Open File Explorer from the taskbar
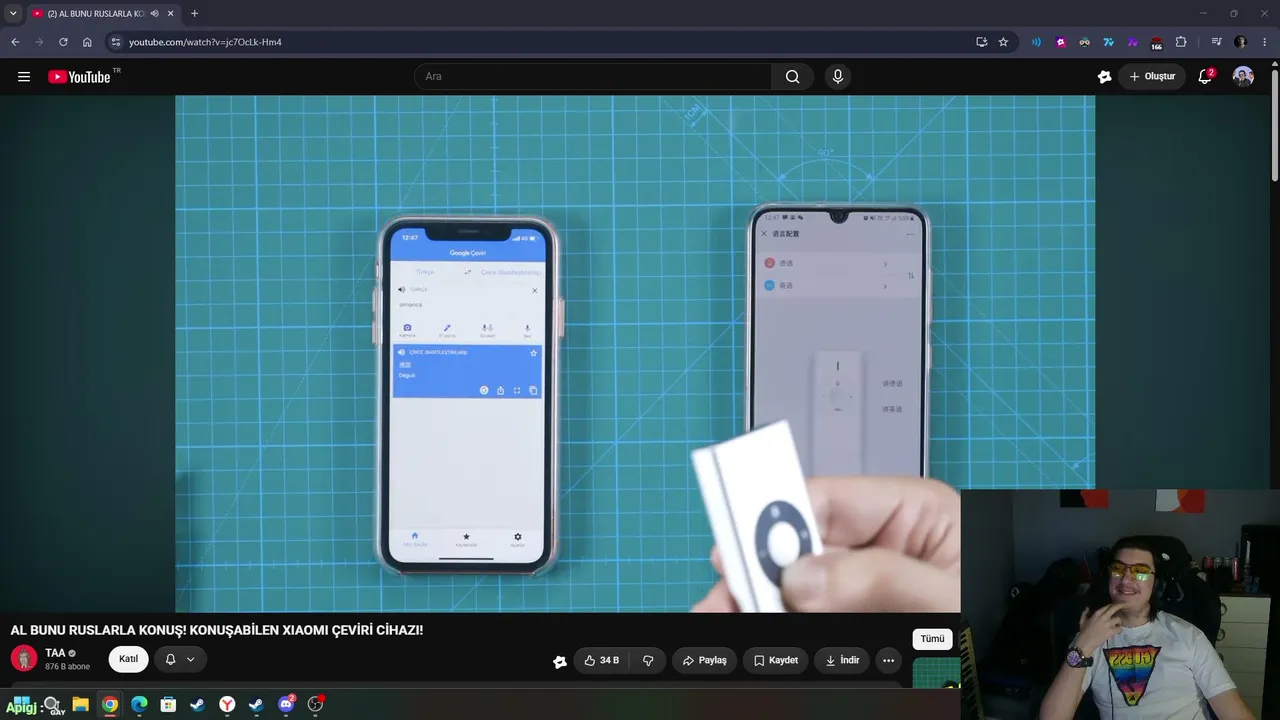 [80, 704]
